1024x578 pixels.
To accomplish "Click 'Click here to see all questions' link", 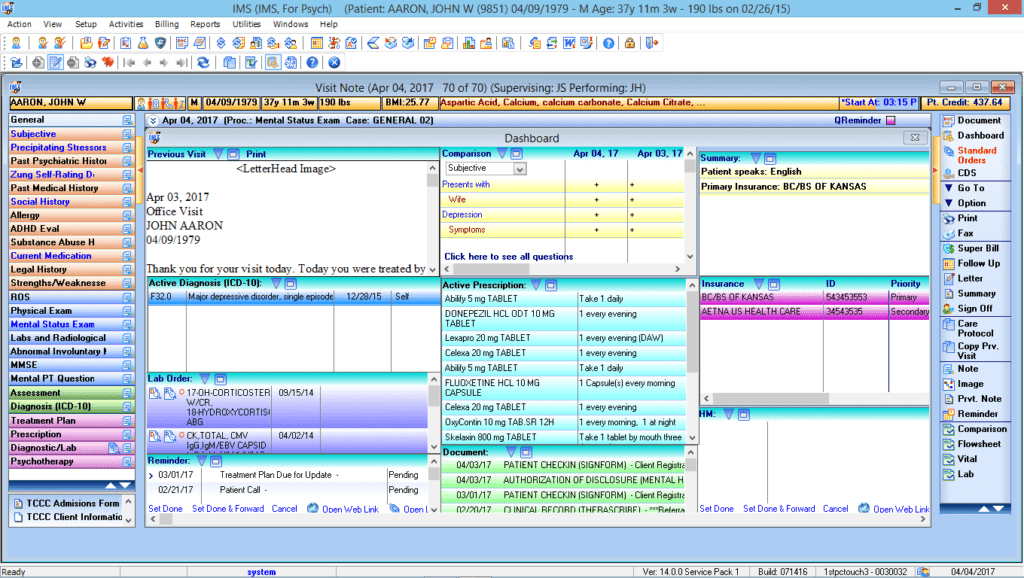I will (509, 257).
